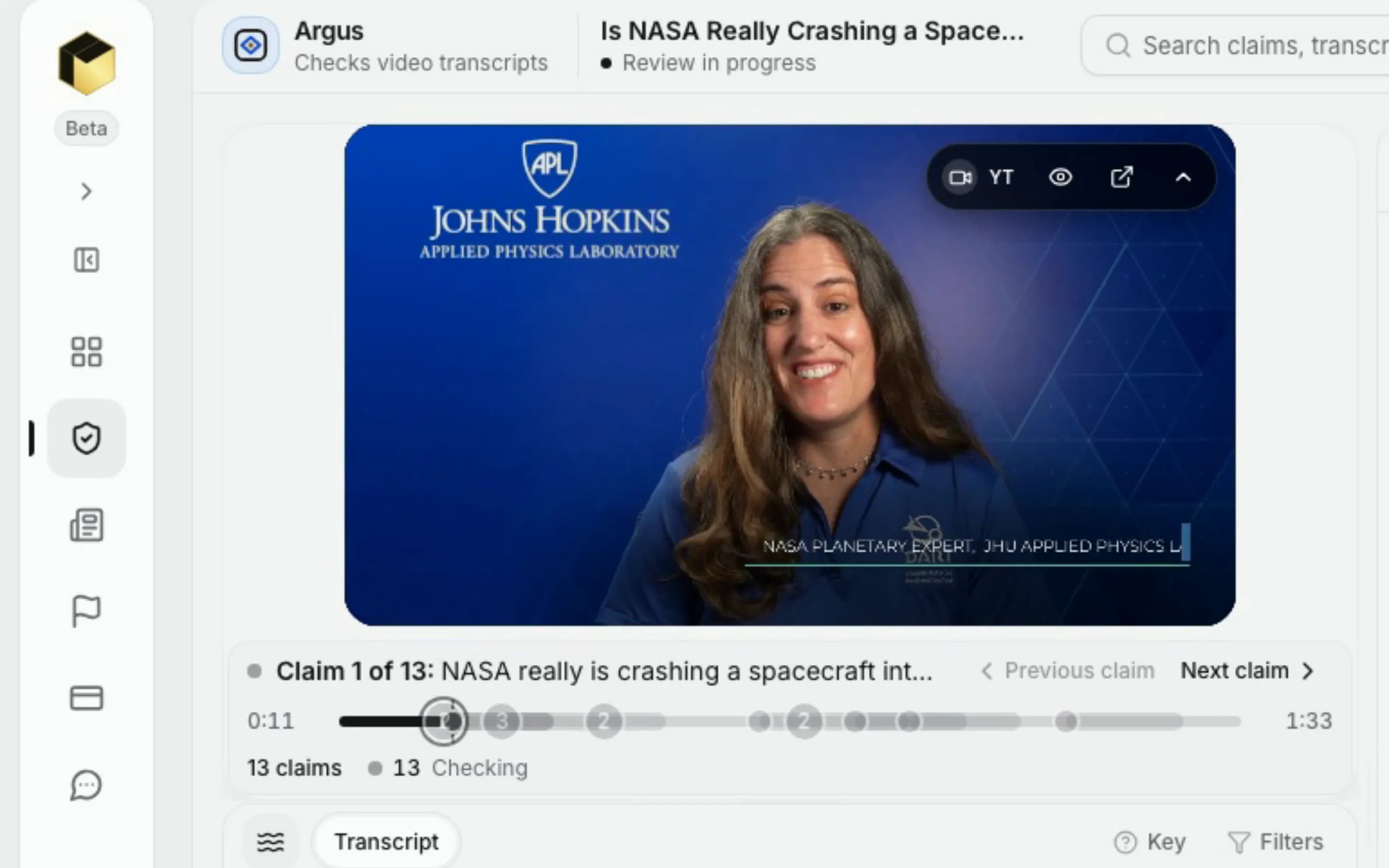Screen dimensions: 1389x868
Task: Click the second timeline marker labeled 2
Action: pos(804,721)
